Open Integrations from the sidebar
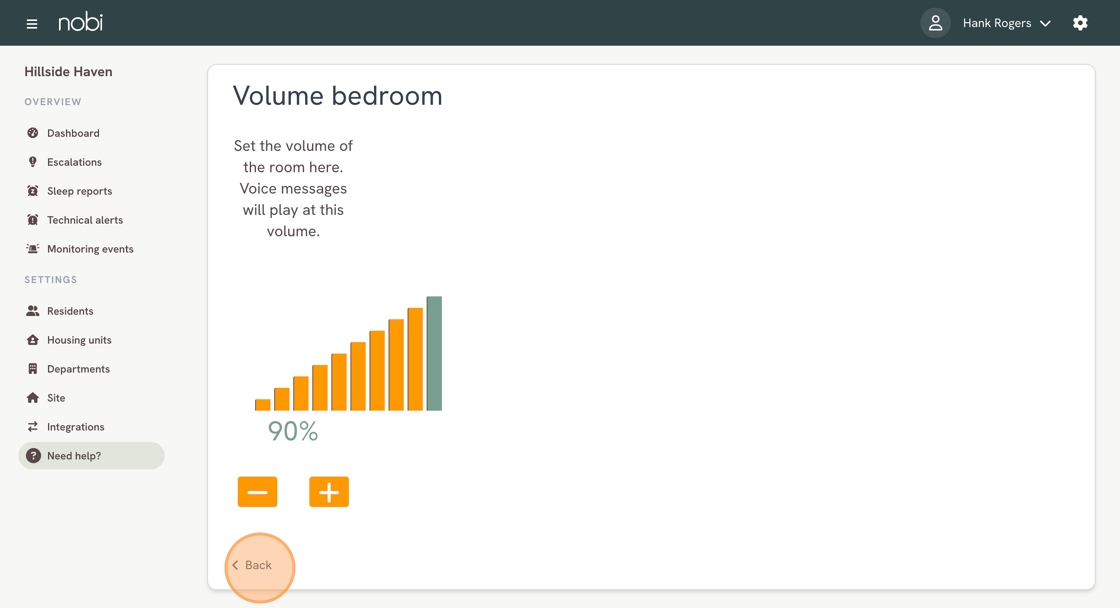The height and width of the screenshot is (608, 1120). pos(76,427)
